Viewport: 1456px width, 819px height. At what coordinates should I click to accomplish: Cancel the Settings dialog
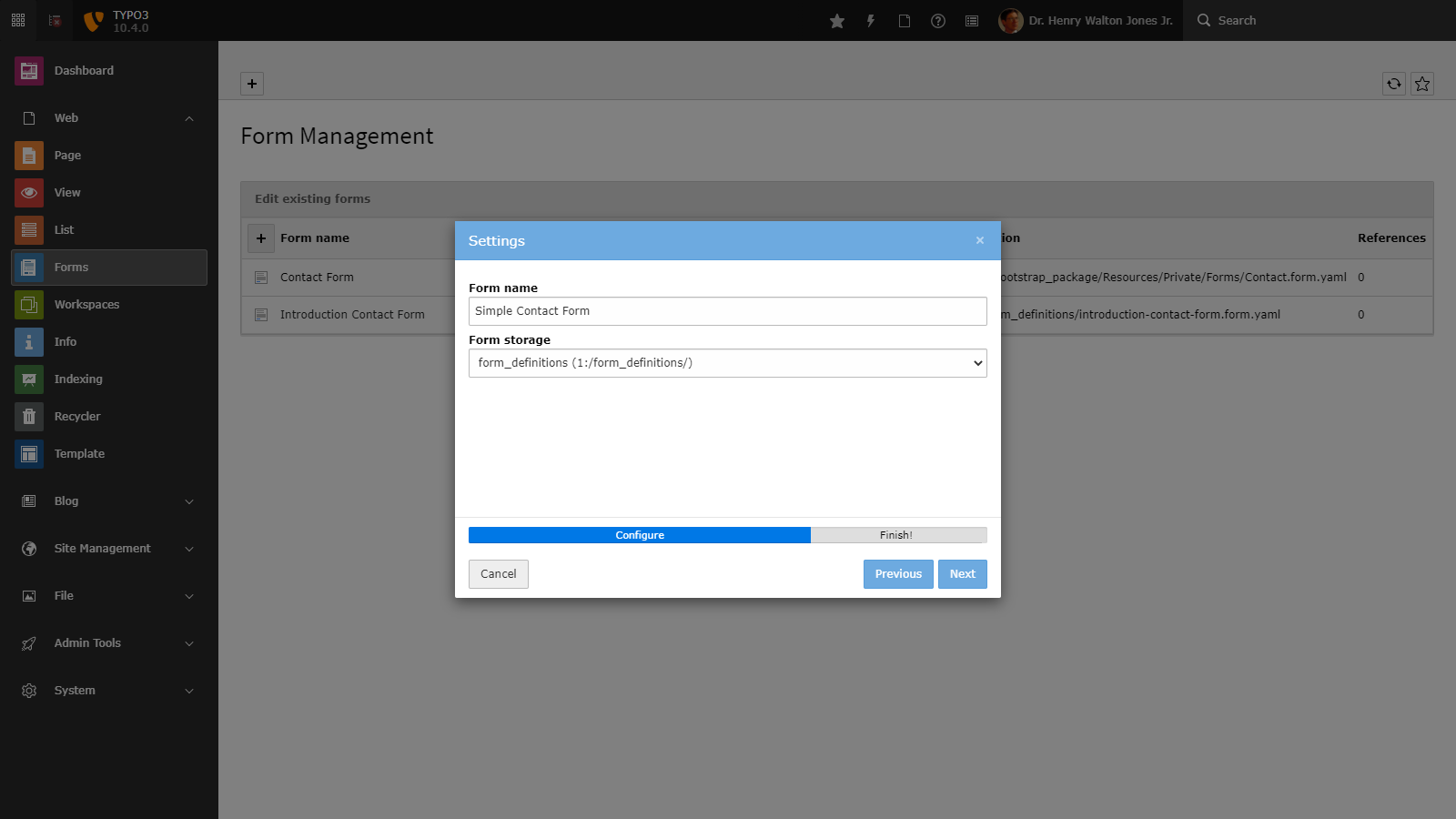498,573
